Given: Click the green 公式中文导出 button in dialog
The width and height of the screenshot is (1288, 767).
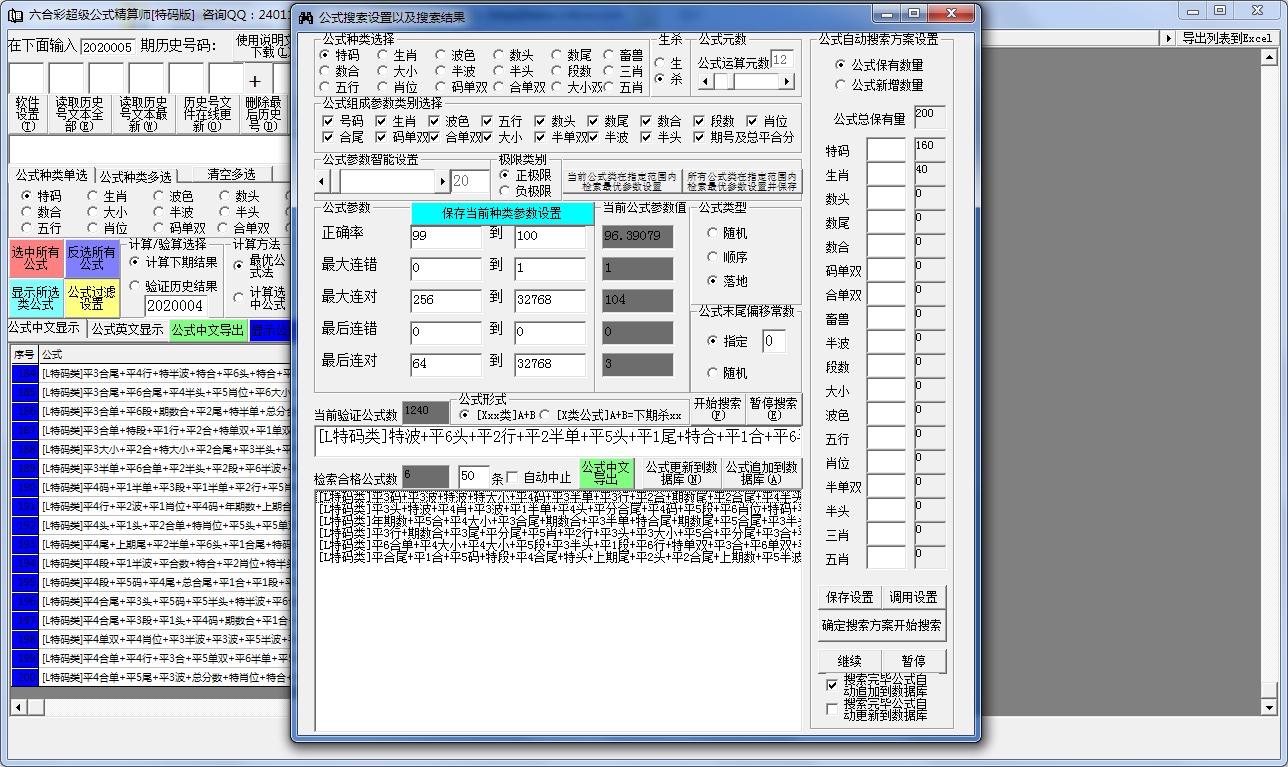Looking at the screenshot, I should pyautogui.click(x=606, y=474).
